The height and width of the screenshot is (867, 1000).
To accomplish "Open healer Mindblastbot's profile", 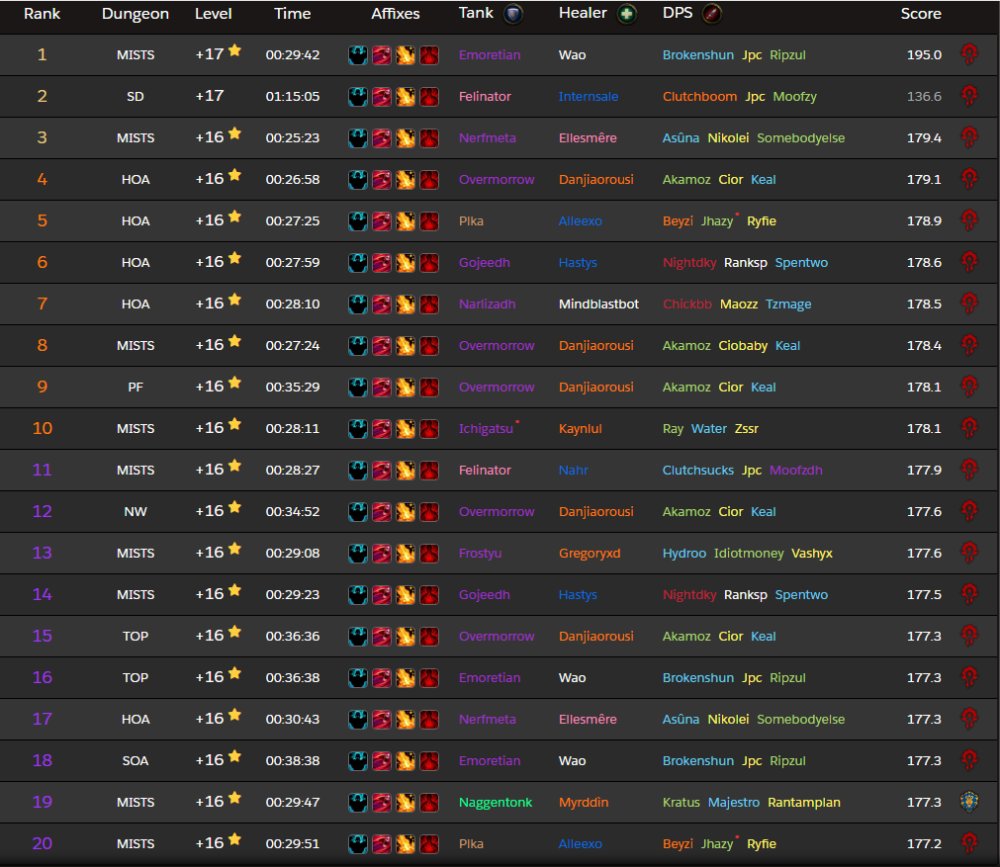I will coord(598,304).
